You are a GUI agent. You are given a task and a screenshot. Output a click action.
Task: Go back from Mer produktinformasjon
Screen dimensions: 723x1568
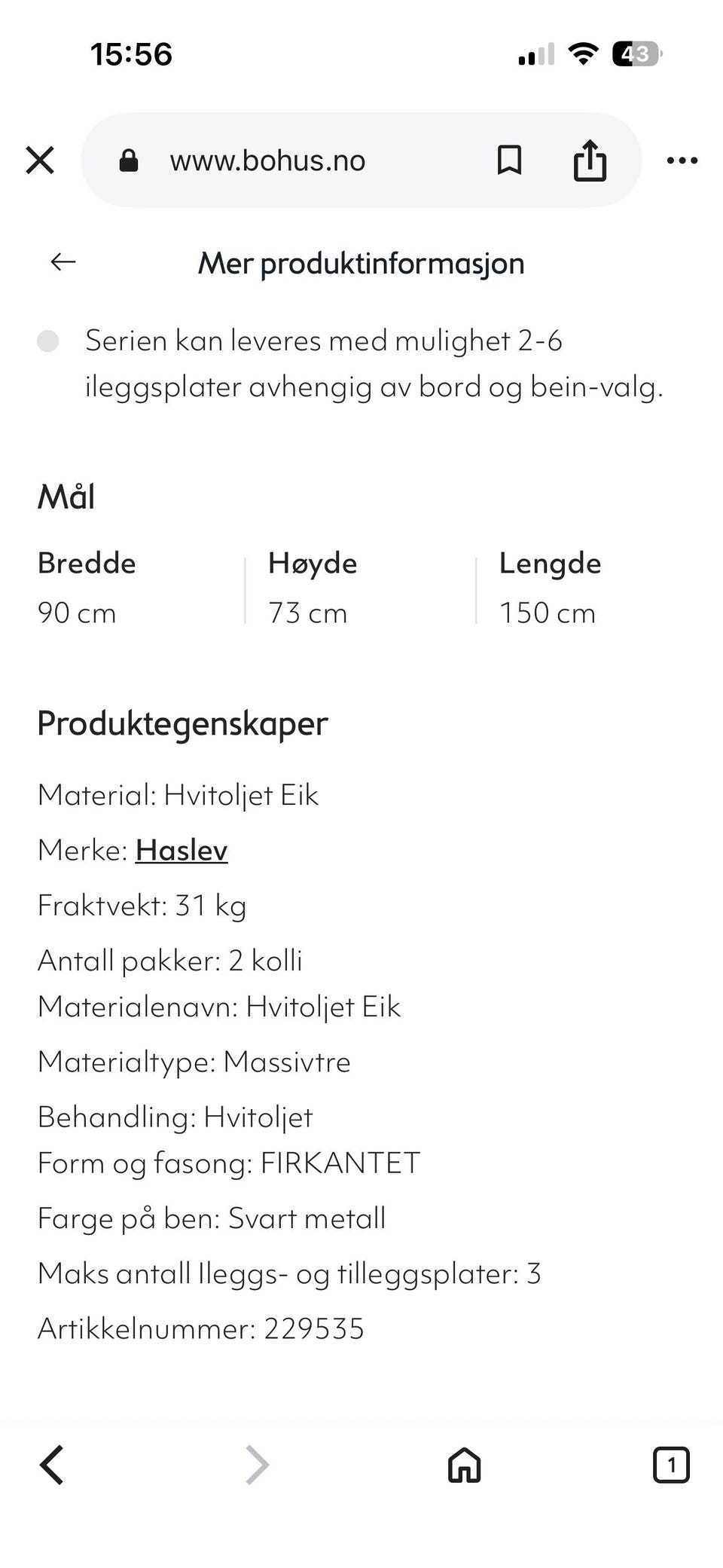tap(63, 262)
